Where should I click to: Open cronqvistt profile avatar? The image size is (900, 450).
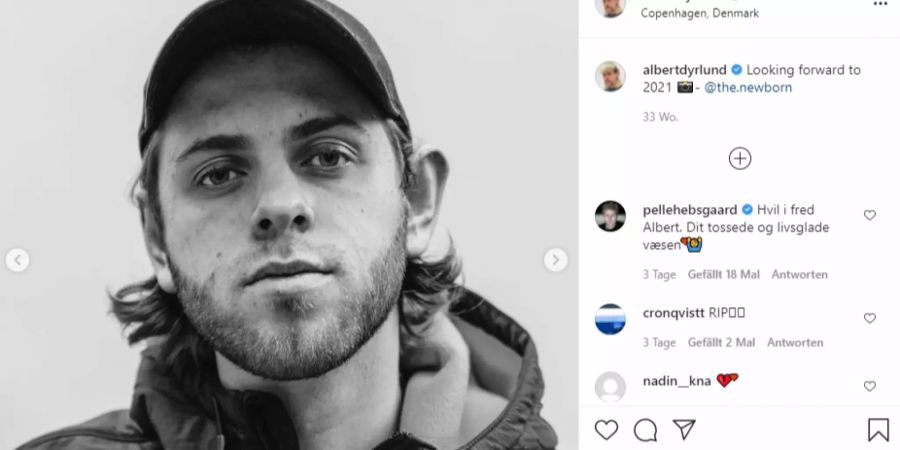tap(610, 319)
